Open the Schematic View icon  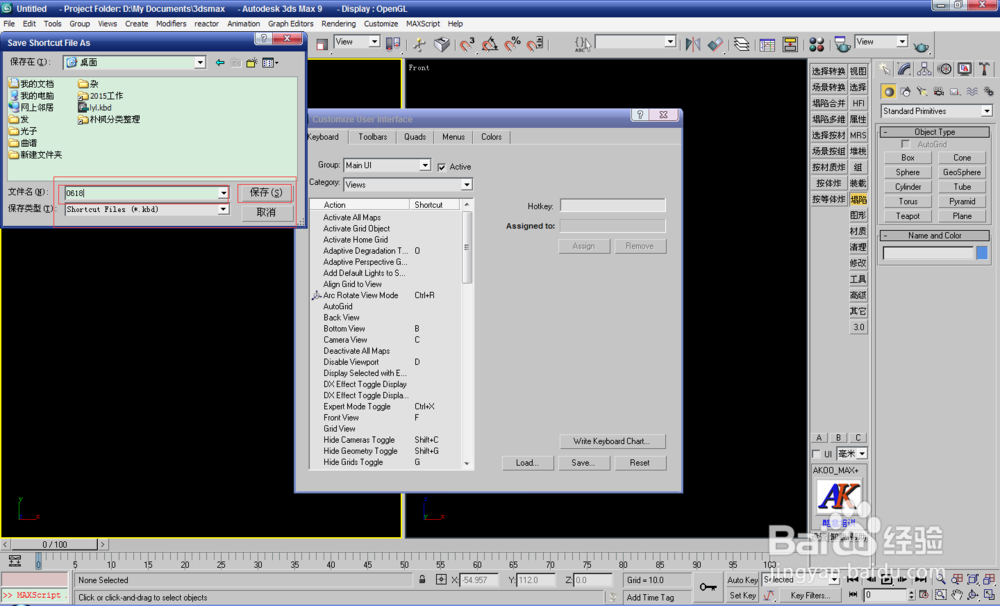790,44
